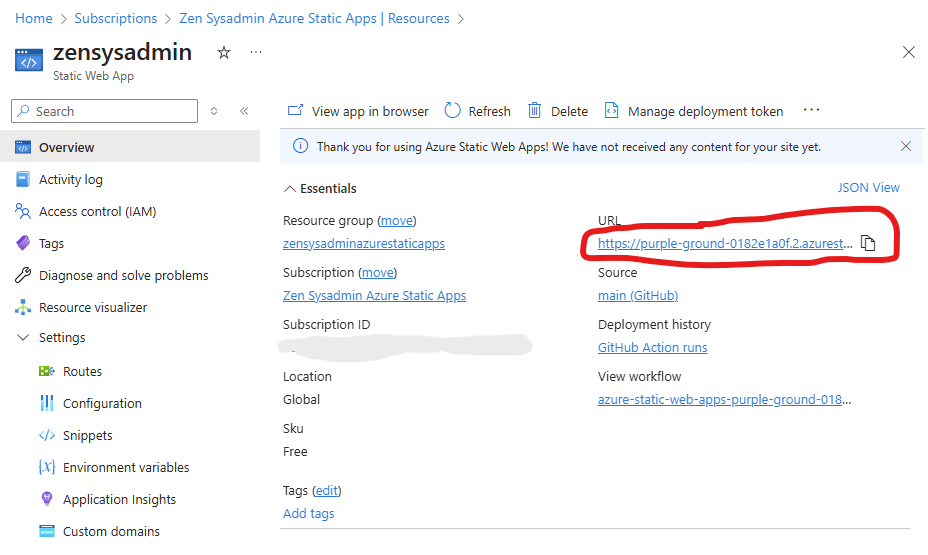Collapse the Settings menu group

click(x=23, y=338)
